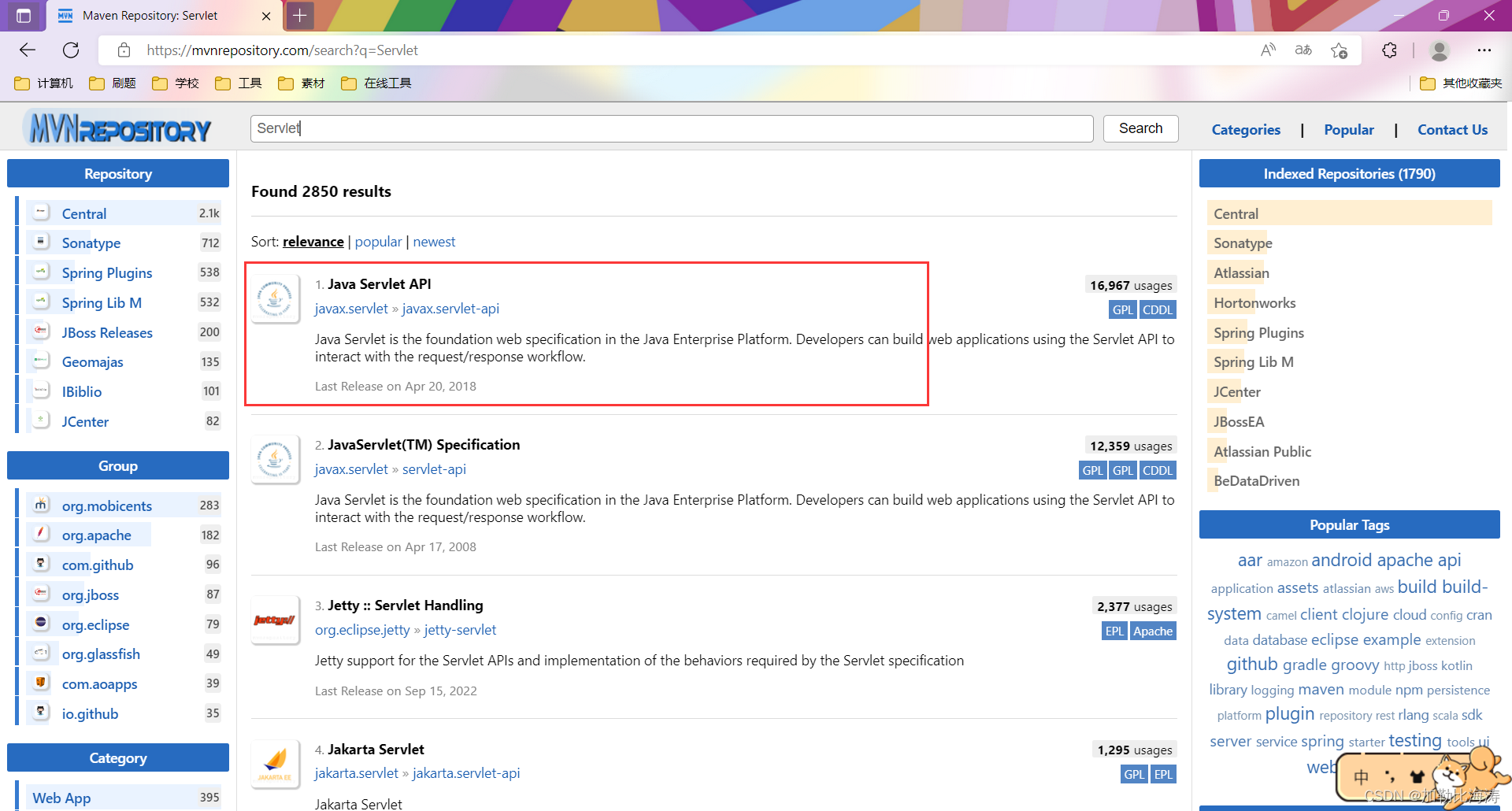The height and width of the screenshot is (811, 1512).
Task: Open the android popular tag
Action: pyautogui.click(x=1341, y=560)
